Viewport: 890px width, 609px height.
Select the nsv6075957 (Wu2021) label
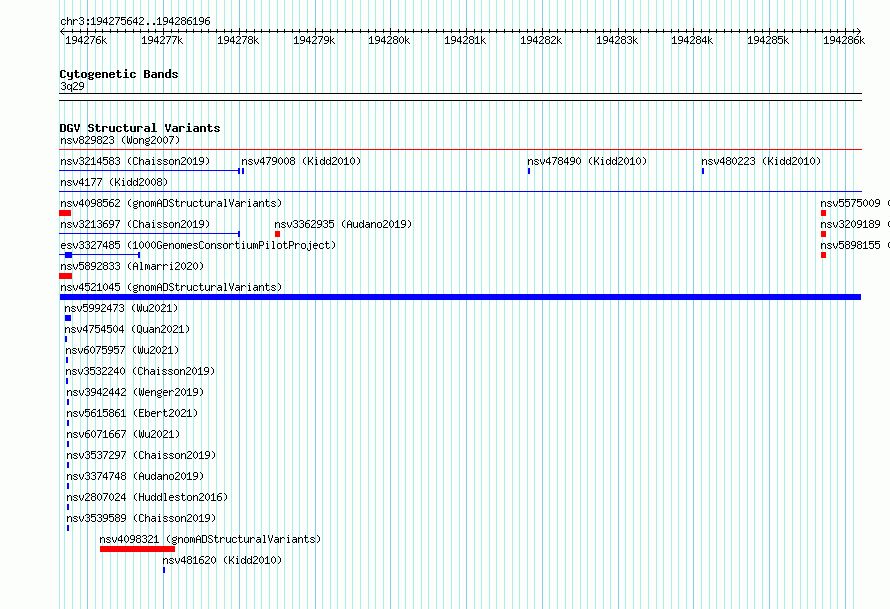122,350
